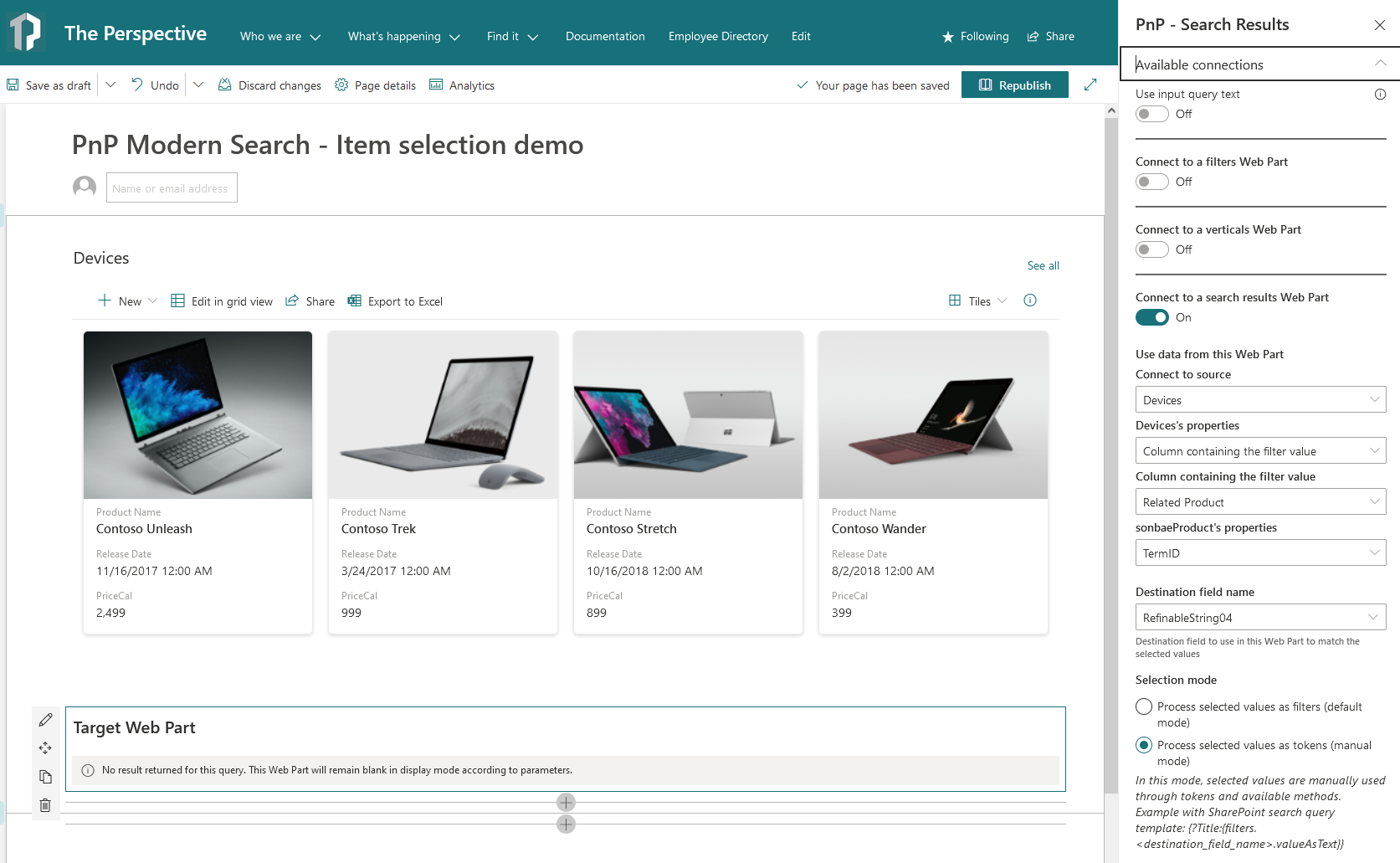Viewport: 1400px width, 863px height.
Task: Click the expand content diagonal arrow icon
Action: (1090, 85)
